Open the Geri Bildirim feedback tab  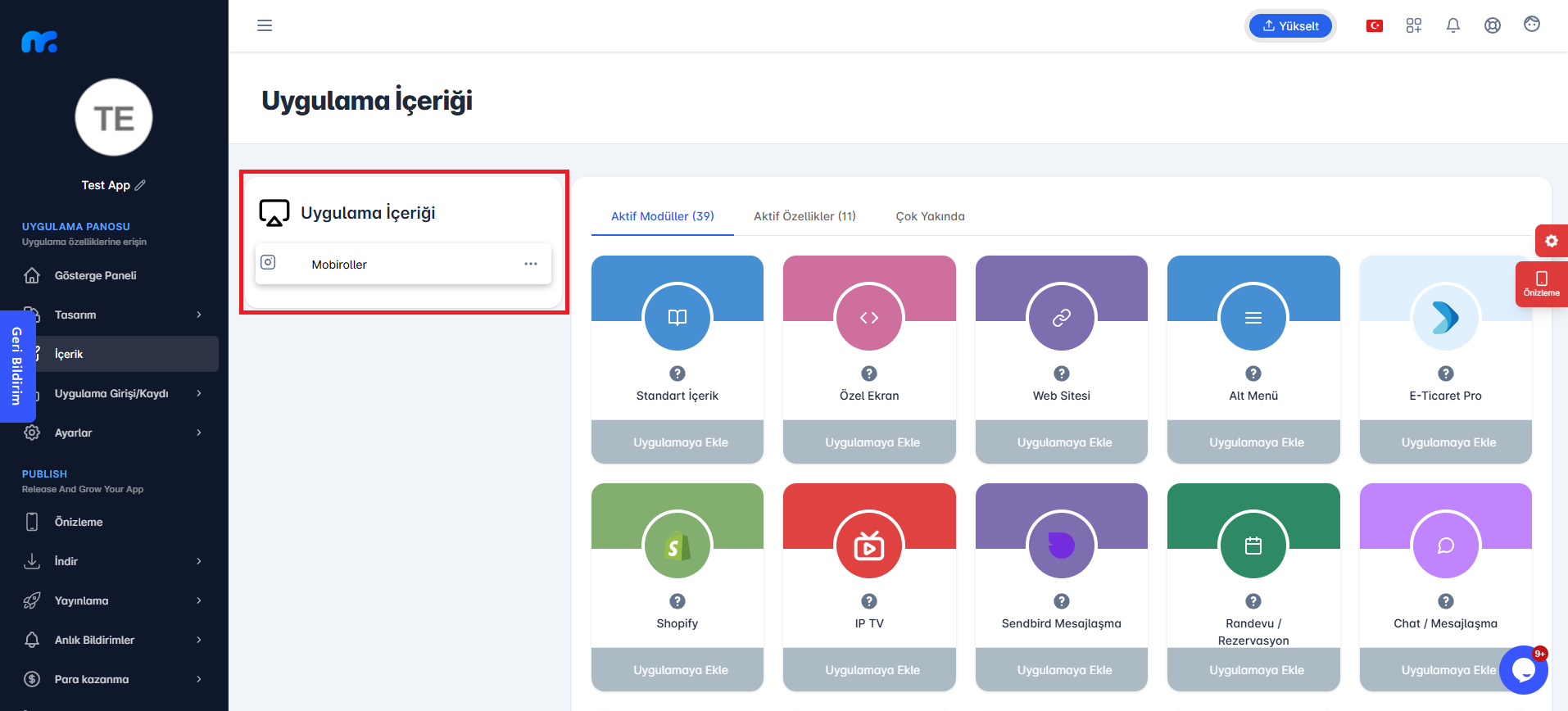17,366
